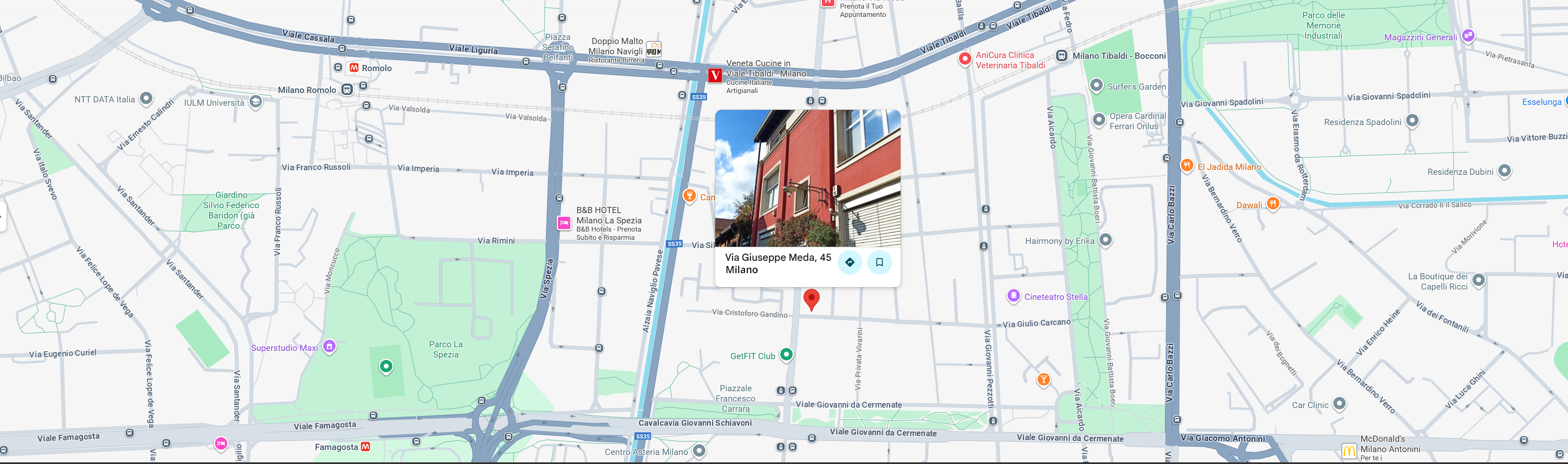Select Parco La Spezia label
1568x464 pixels.
(x=446, y=349)
